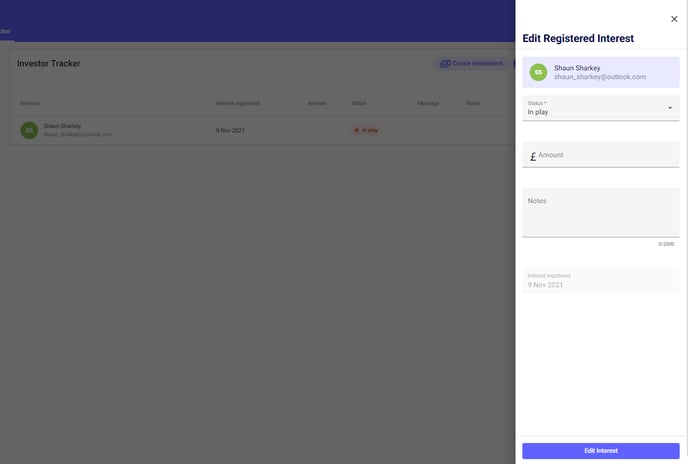
Task: Open Shaun Sharkey's name in the investor table
Action: point(62,126)
